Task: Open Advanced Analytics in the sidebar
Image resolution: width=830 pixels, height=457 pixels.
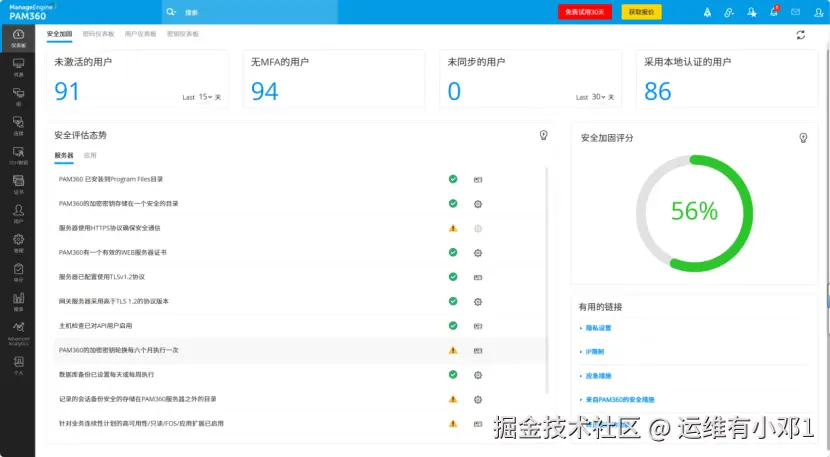Action: tap(18, 334)
